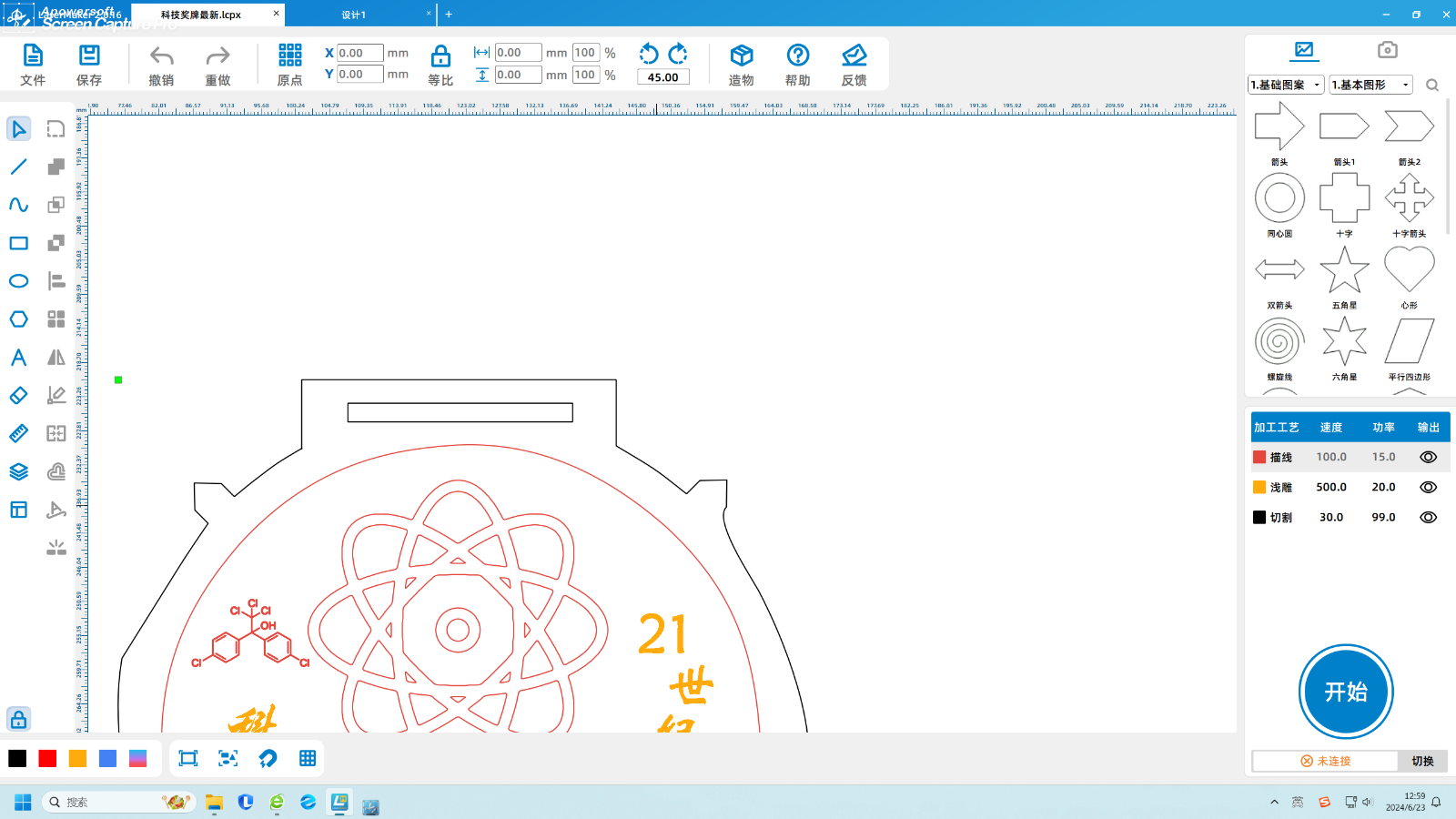Select the text tool in left toolbar
Screen dimensions: 1456x819
tap(18, 358)
